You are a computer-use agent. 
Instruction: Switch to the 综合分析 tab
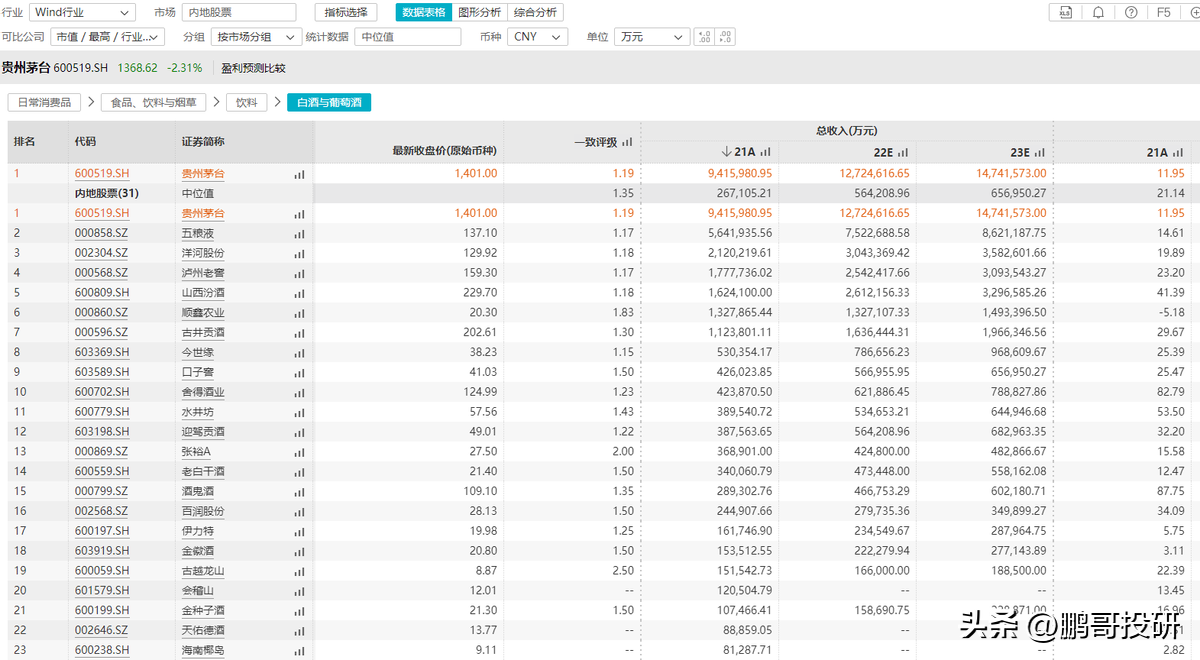pos(535,12)
